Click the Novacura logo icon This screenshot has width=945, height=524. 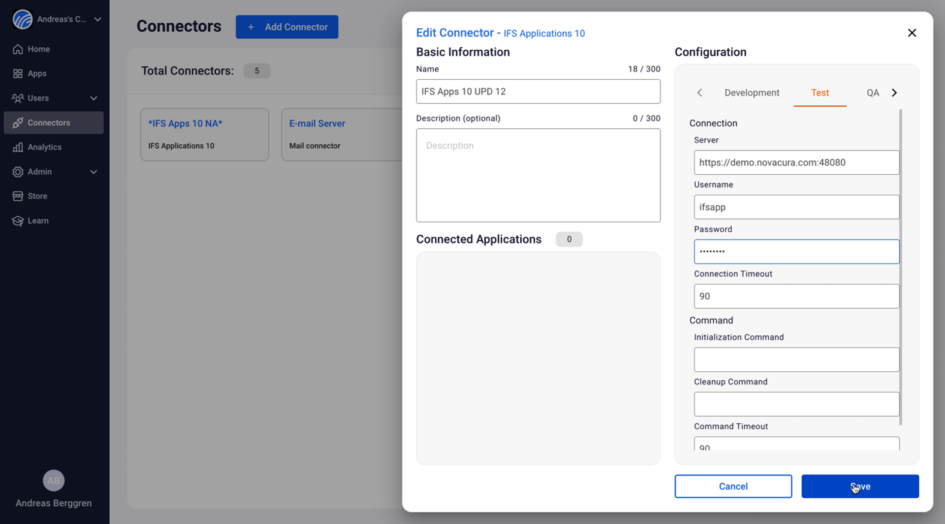(22, 19)
